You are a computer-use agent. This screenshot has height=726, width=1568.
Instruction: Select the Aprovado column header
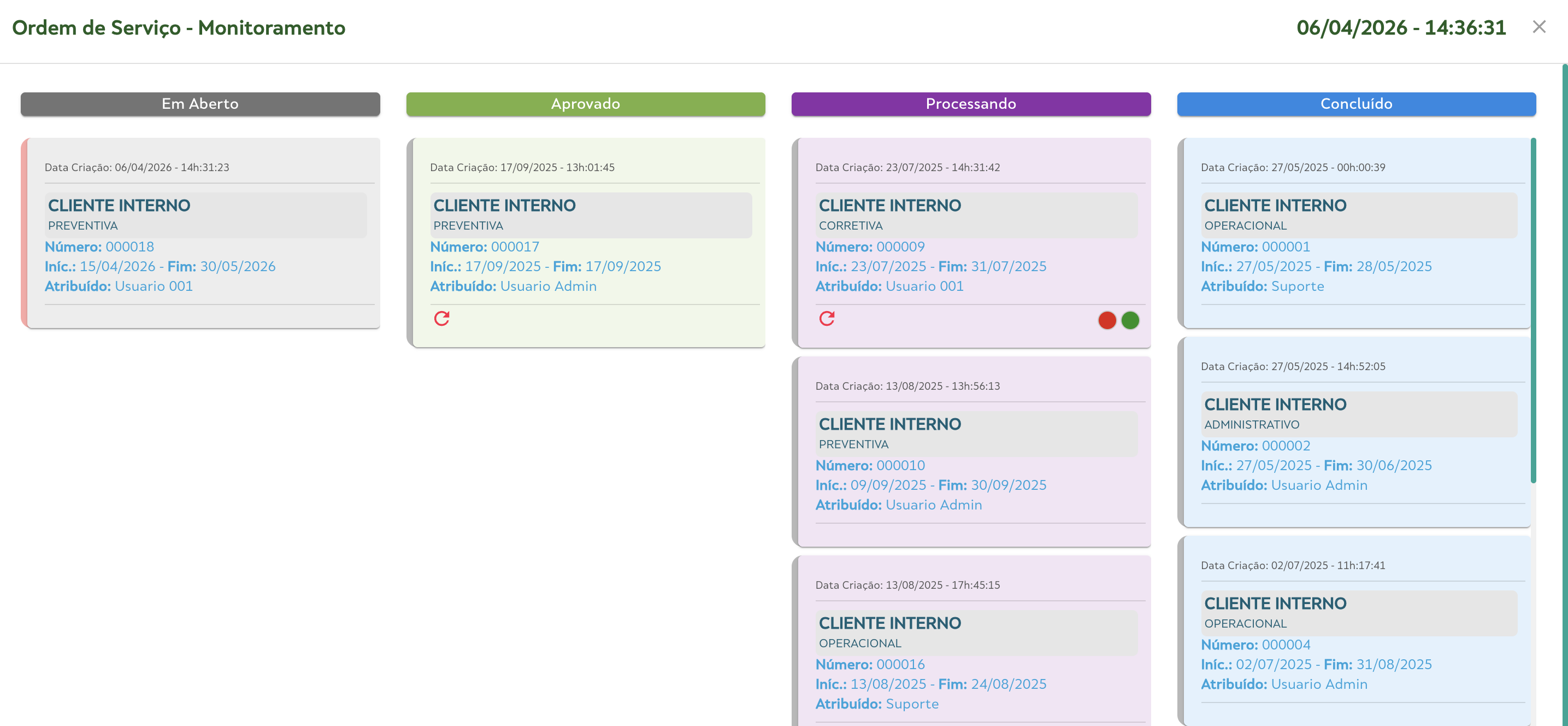[586, 103]
